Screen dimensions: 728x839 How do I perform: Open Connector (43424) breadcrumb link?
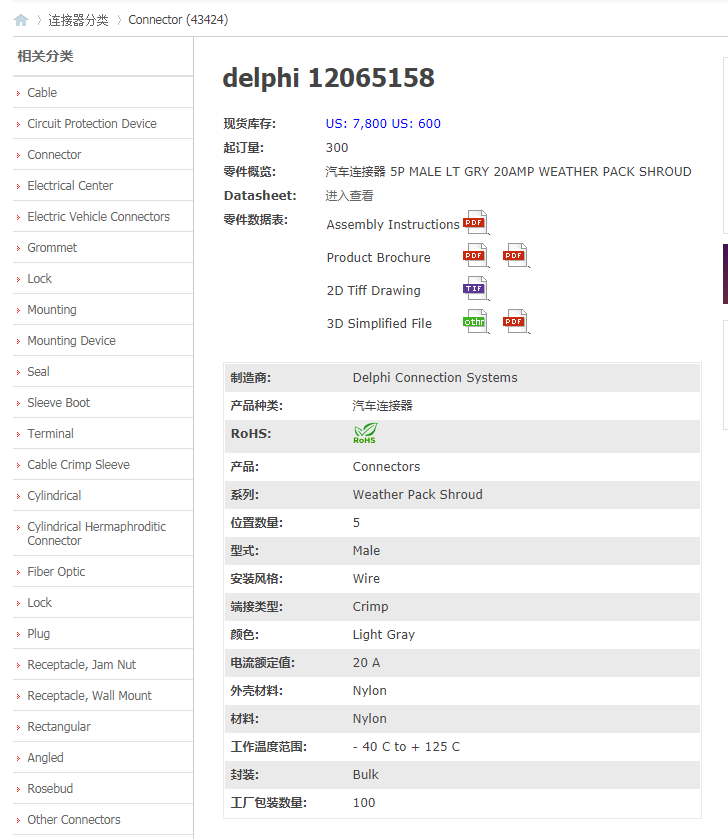pos(178,20)
